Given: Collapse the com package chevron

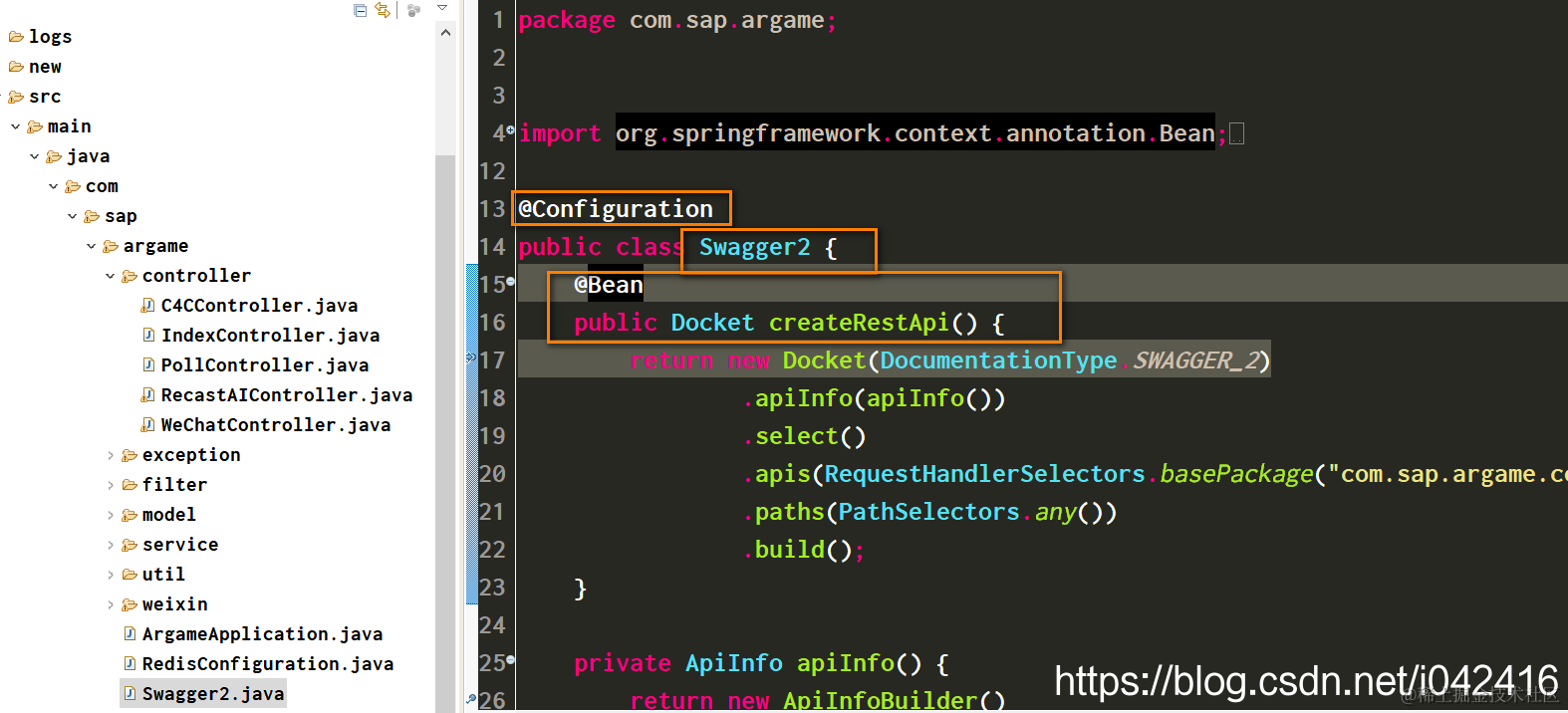Looking at the screenshot, I should [54, 186].
